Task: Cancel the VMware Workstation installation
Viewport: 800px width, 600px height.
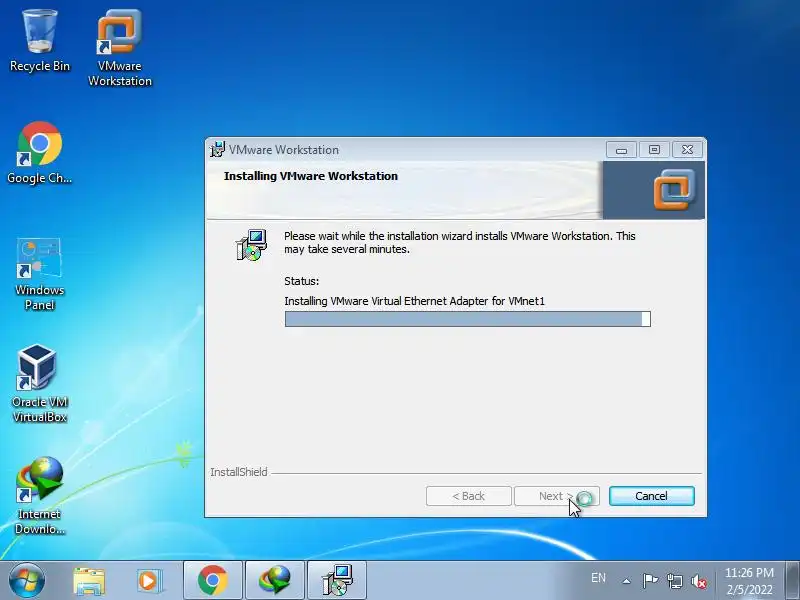Action: pos(652,496)
